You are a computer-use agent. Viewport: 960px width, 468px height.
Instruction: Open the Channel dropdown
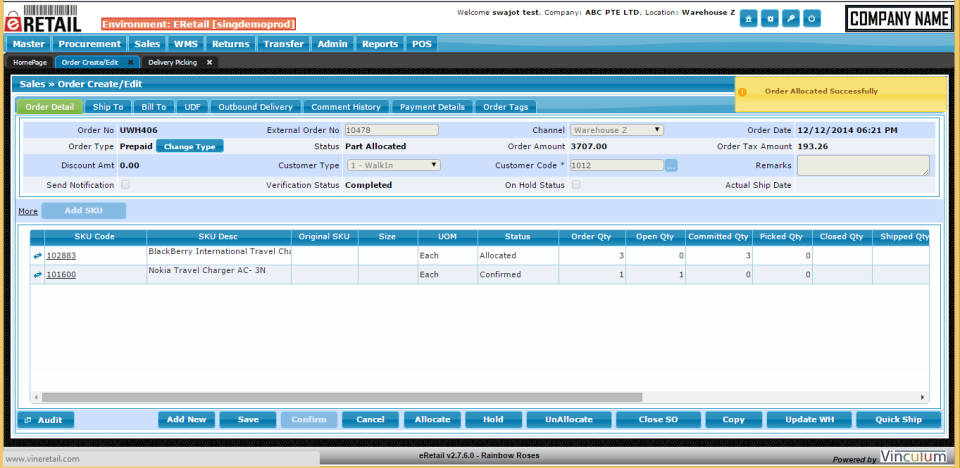tap(617, 130)
